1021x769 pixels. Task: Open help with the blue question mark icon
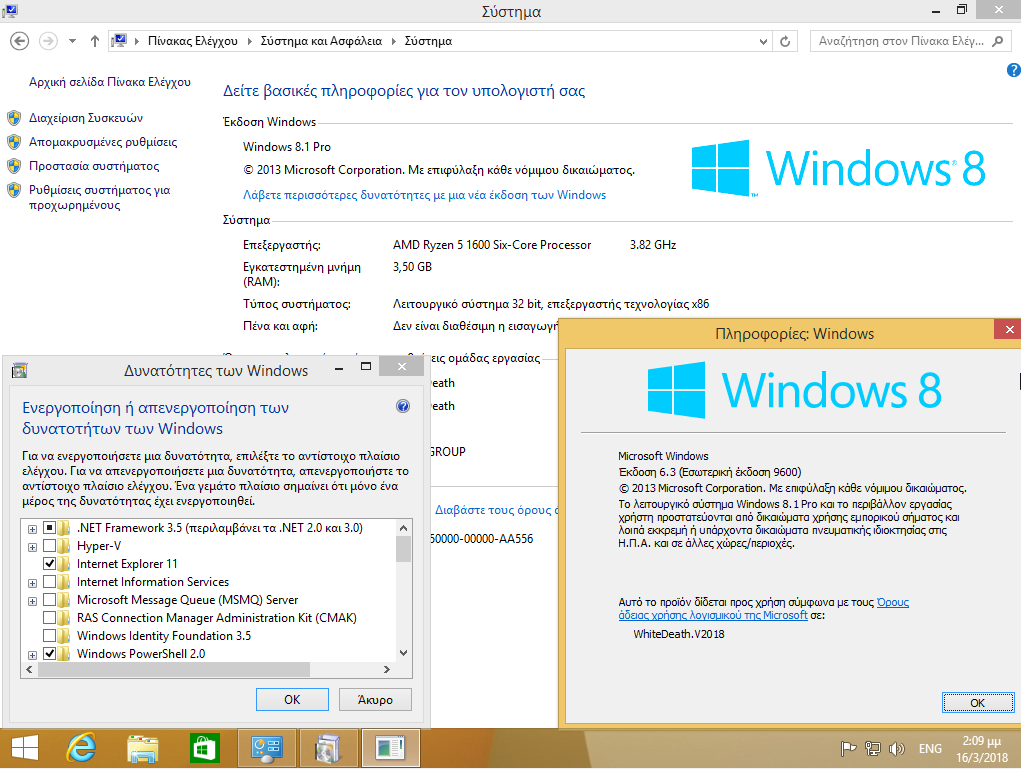pyautogui.click(x=1013, y=70)
